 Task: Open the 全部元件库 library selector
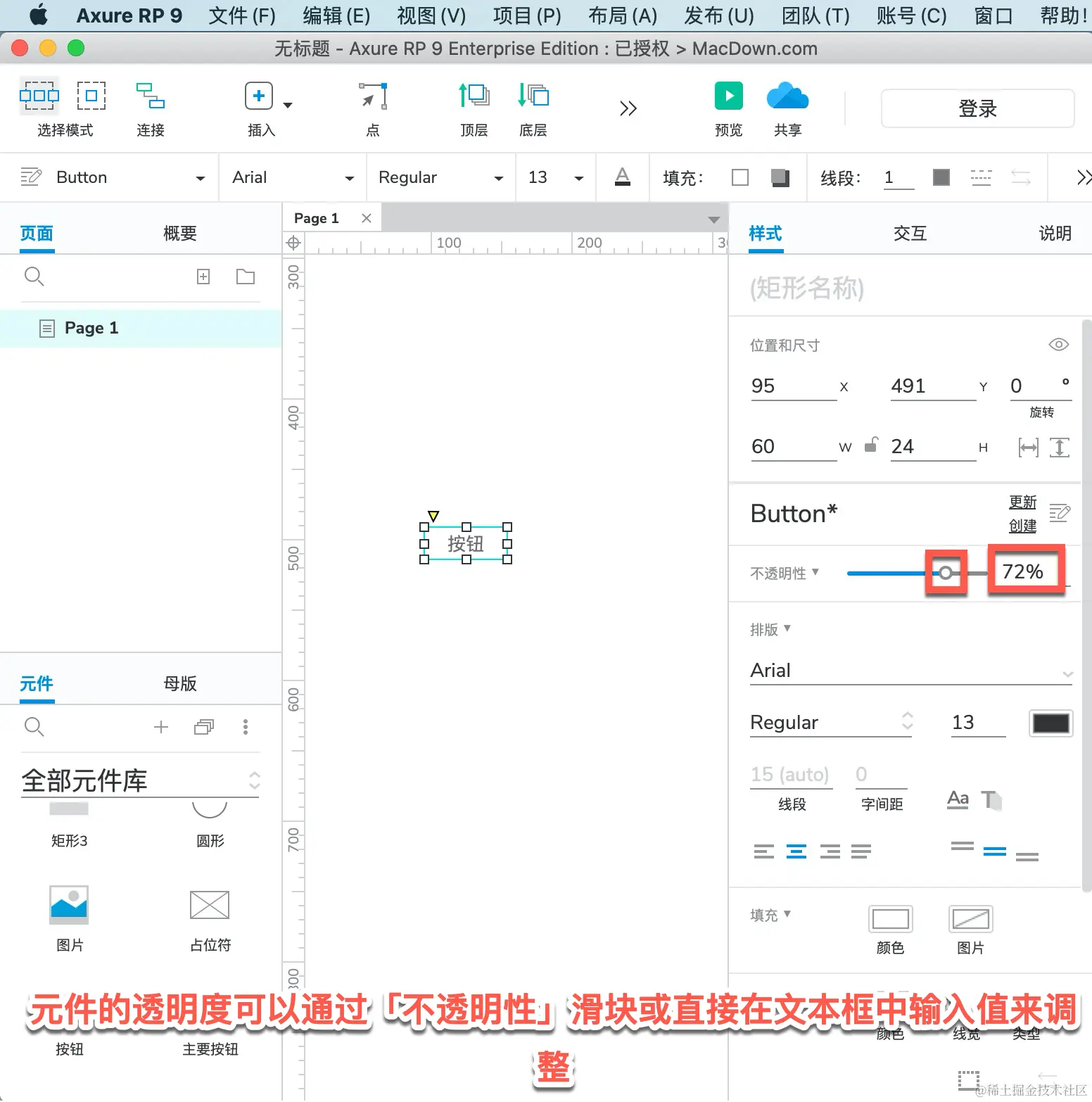[140, 780]
